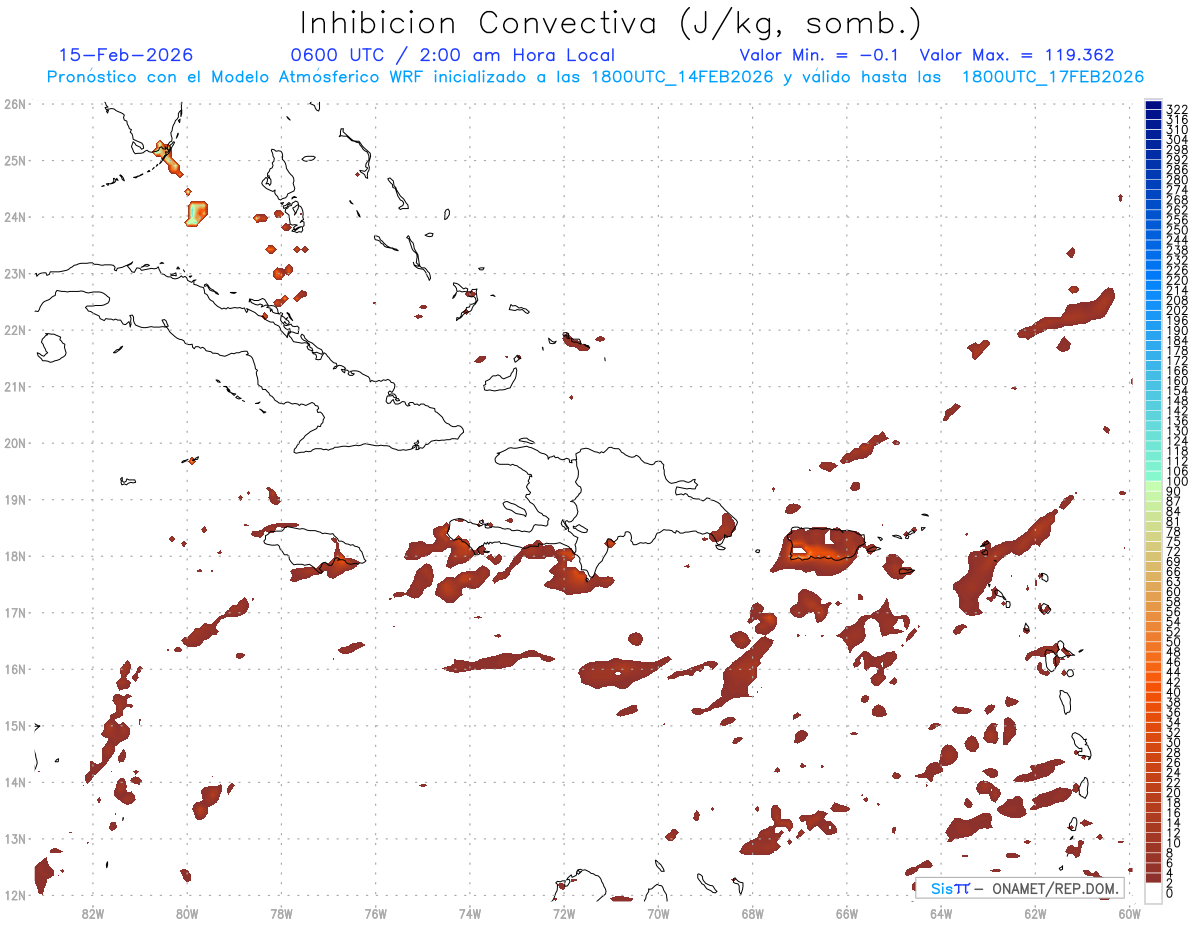Click the "68W" longitude label
Viewport: 1200px width, 927px height.
coord(752,912)
